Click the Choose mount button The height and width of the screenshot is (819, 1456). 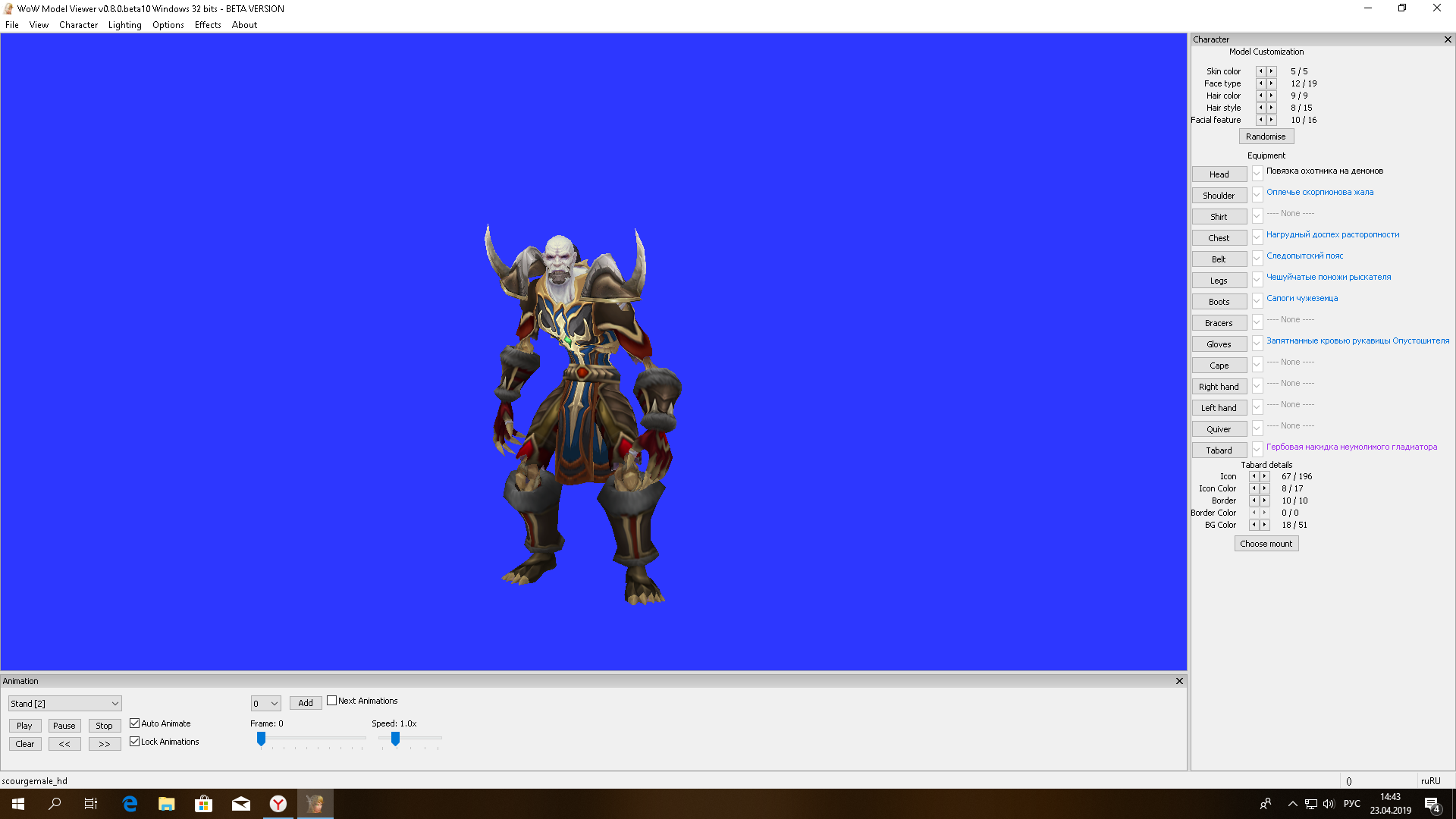pyautogui.click(x=1266, y=544)
